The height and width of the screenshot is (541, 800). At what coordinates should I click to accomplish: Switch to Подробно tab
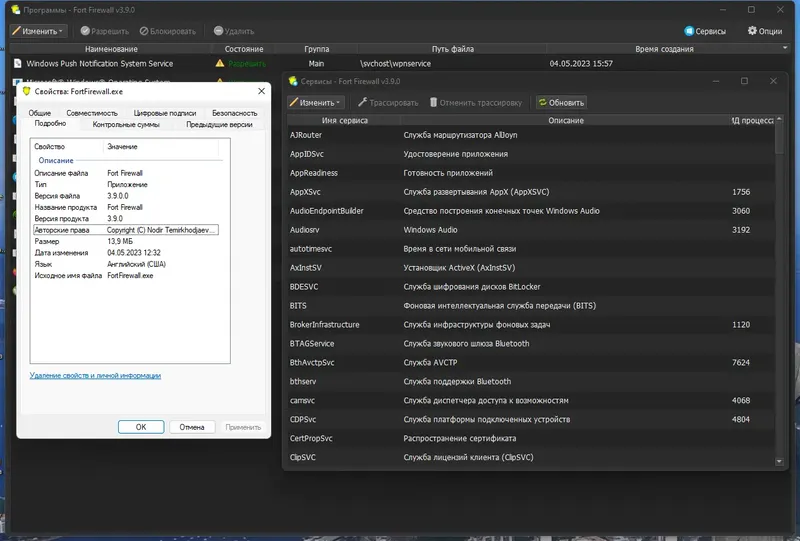50,124
